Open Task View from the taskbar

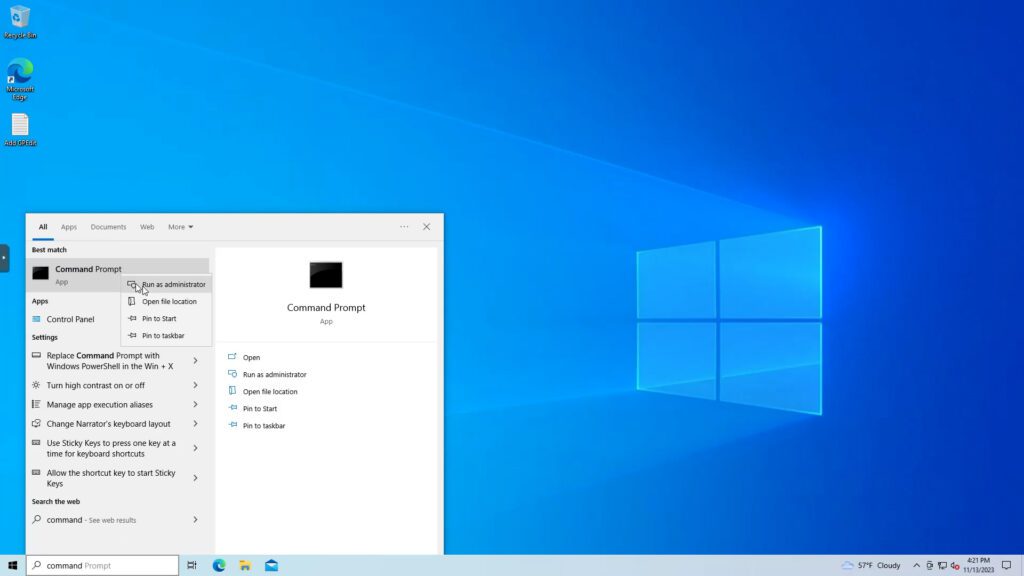192,565
